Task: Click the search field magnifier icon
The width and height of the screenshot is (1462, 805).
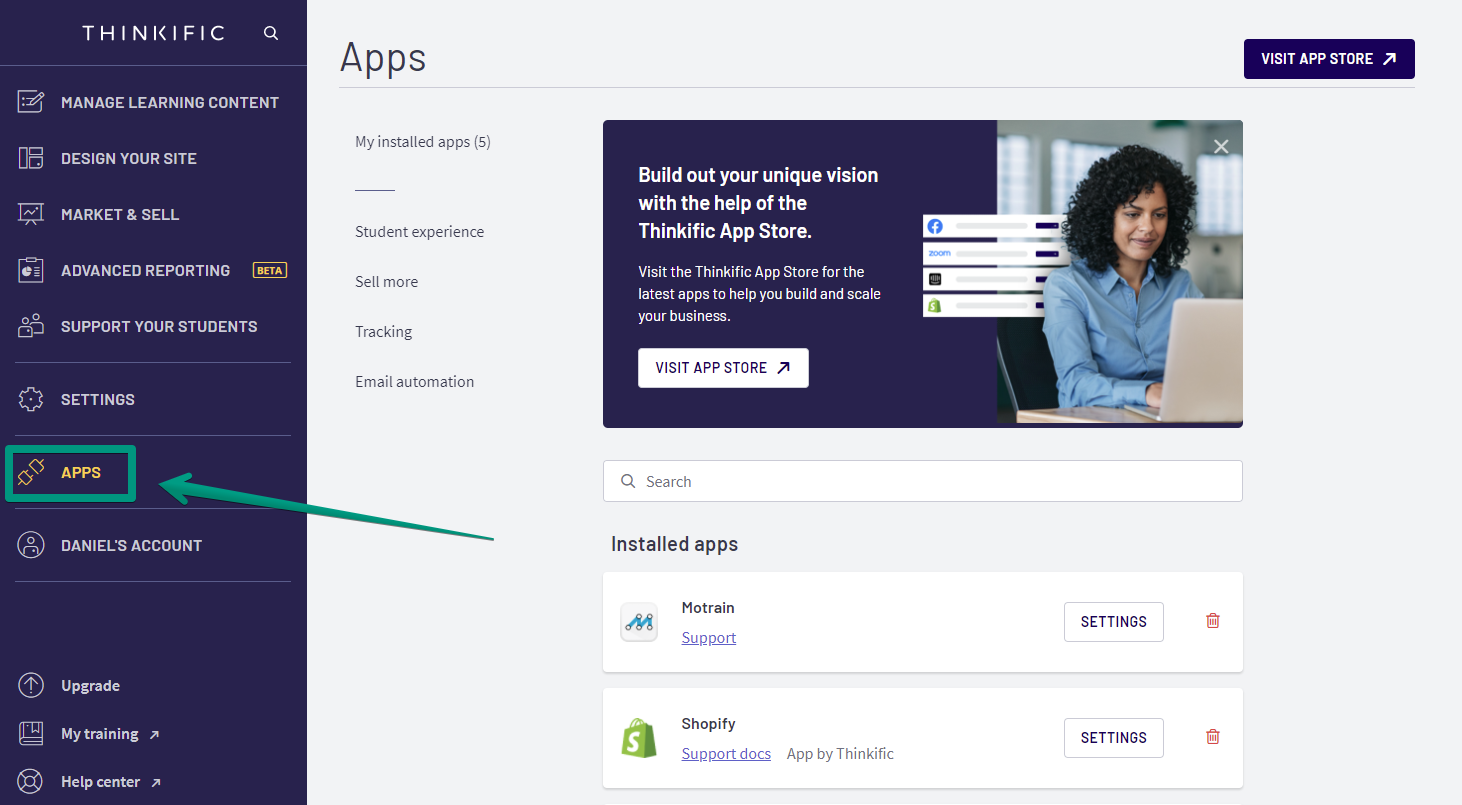Action: (628, 481)
